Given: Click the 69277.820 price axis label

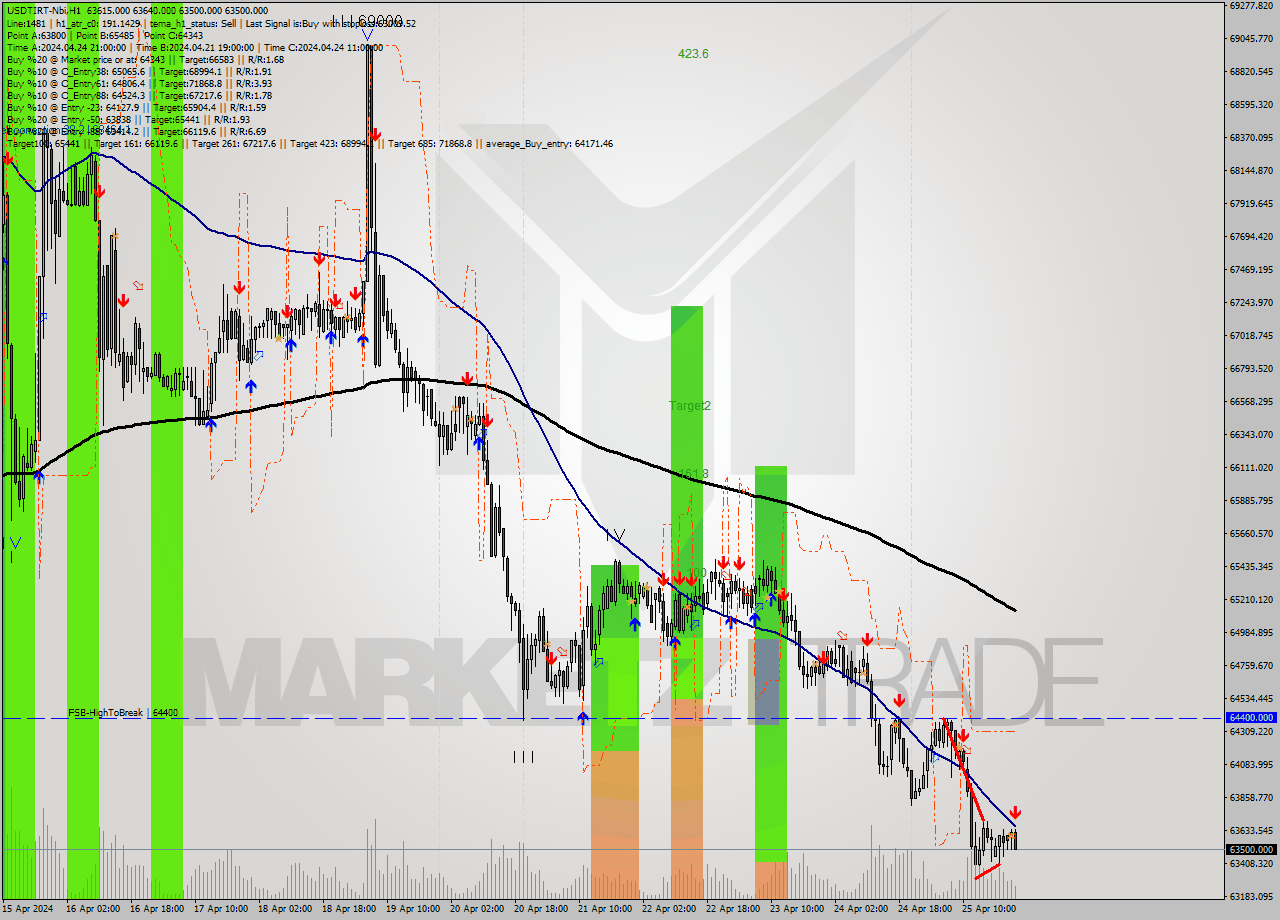Looking at the screenshot, I should pyautogui.click(x=1250, y=5).
